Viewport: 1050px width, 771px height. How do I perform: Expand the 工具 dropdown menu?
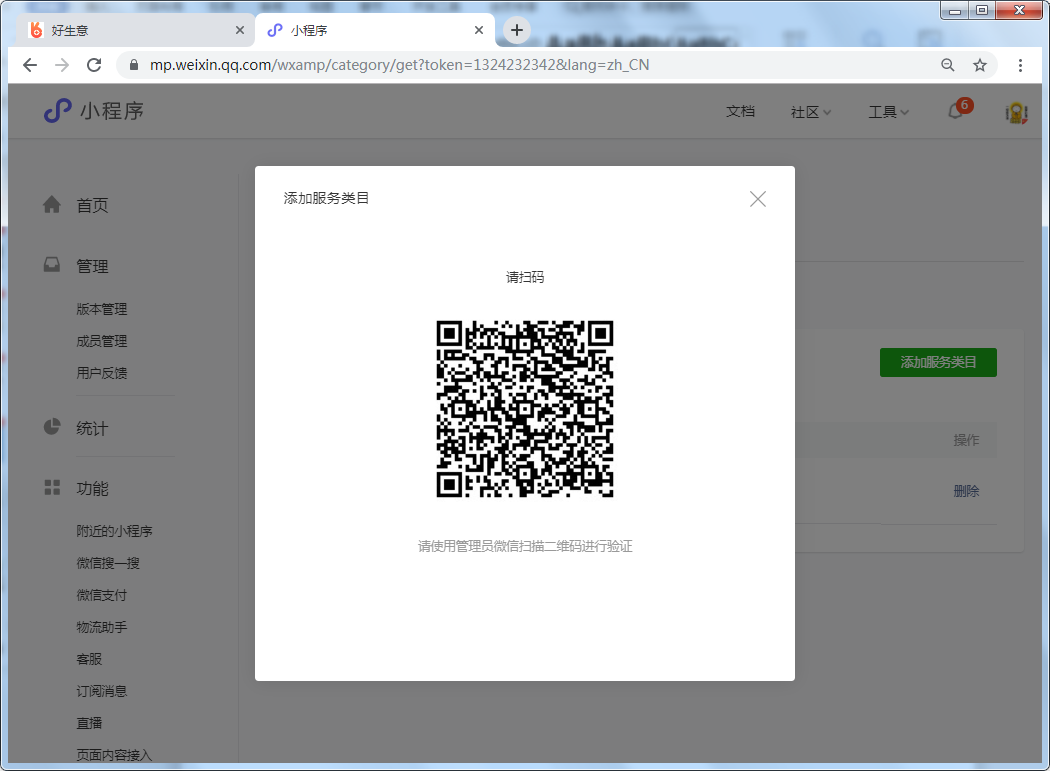pyautogui.click(x=888, y=112)
